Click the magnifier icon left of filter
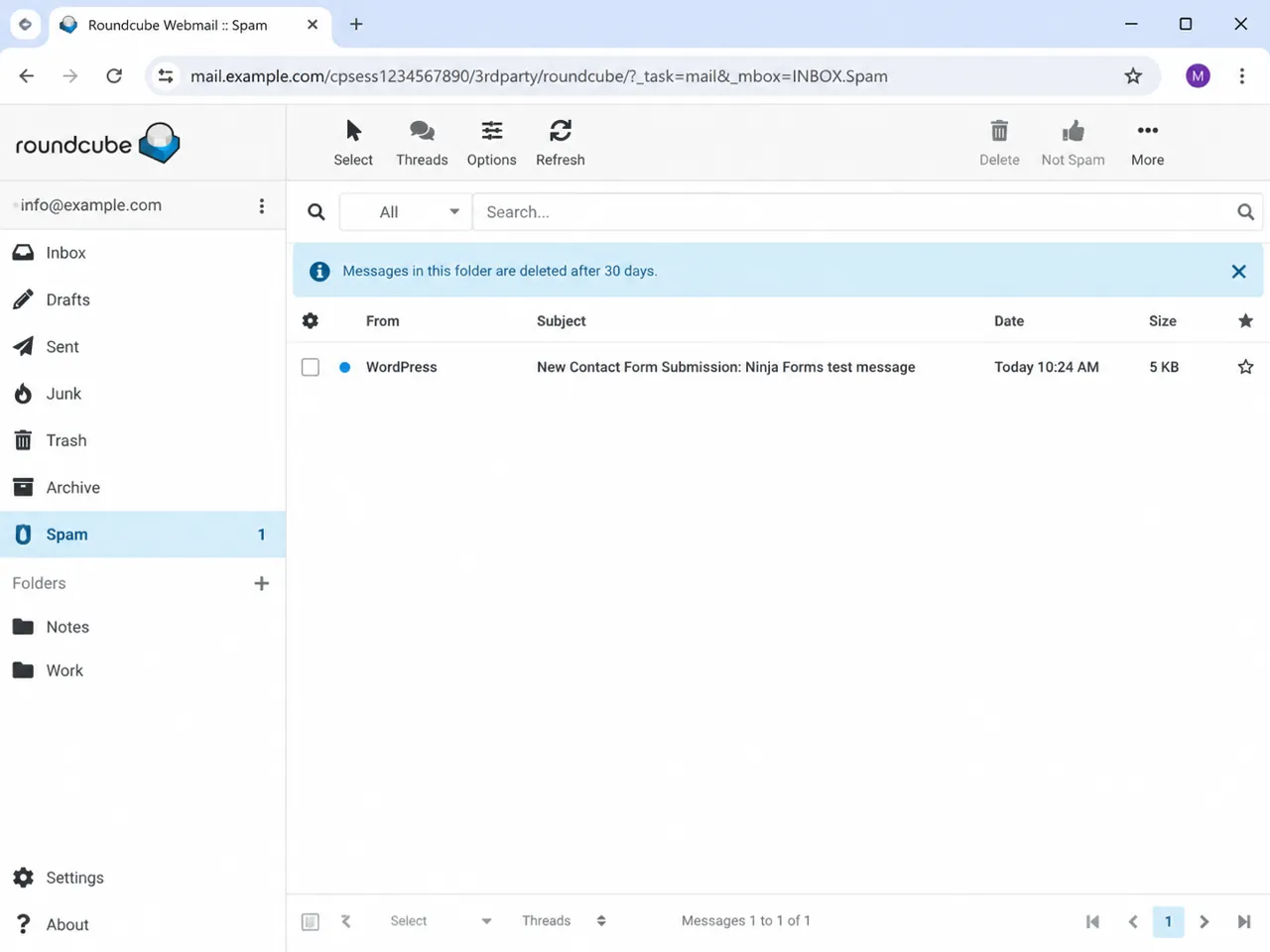Image resolution: width=1270 pixels, height=952 pixels. [x=316, y=211]
